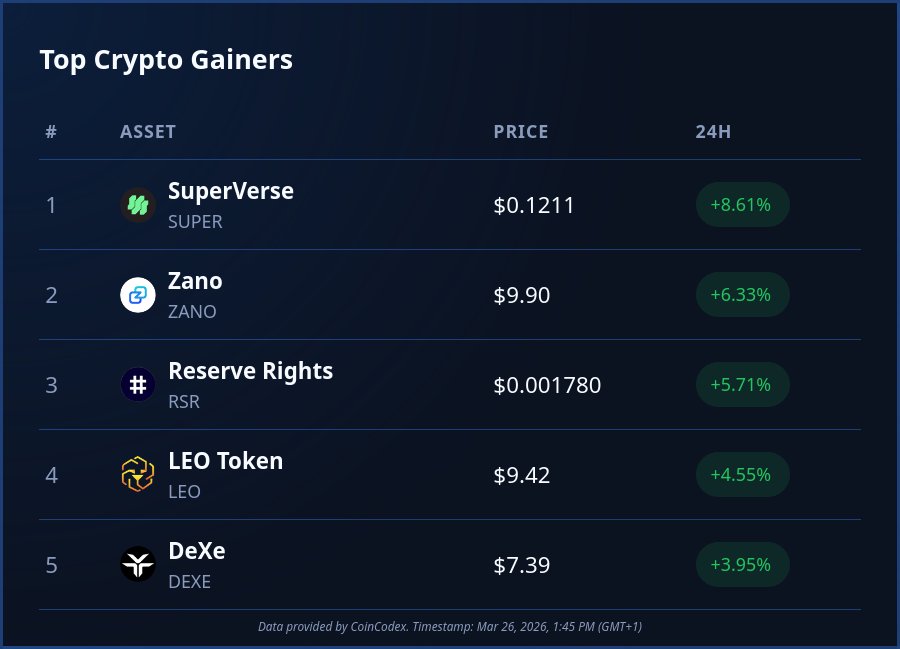Click the LEO Token logo icon
The height and width of the screenshot is (649, 900).
click(138, 475)
